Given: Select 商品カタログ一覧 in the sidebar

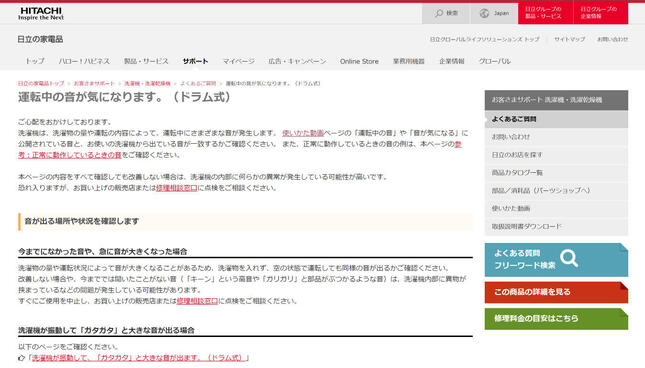Looking at the screenshot, I should [556, 173].
